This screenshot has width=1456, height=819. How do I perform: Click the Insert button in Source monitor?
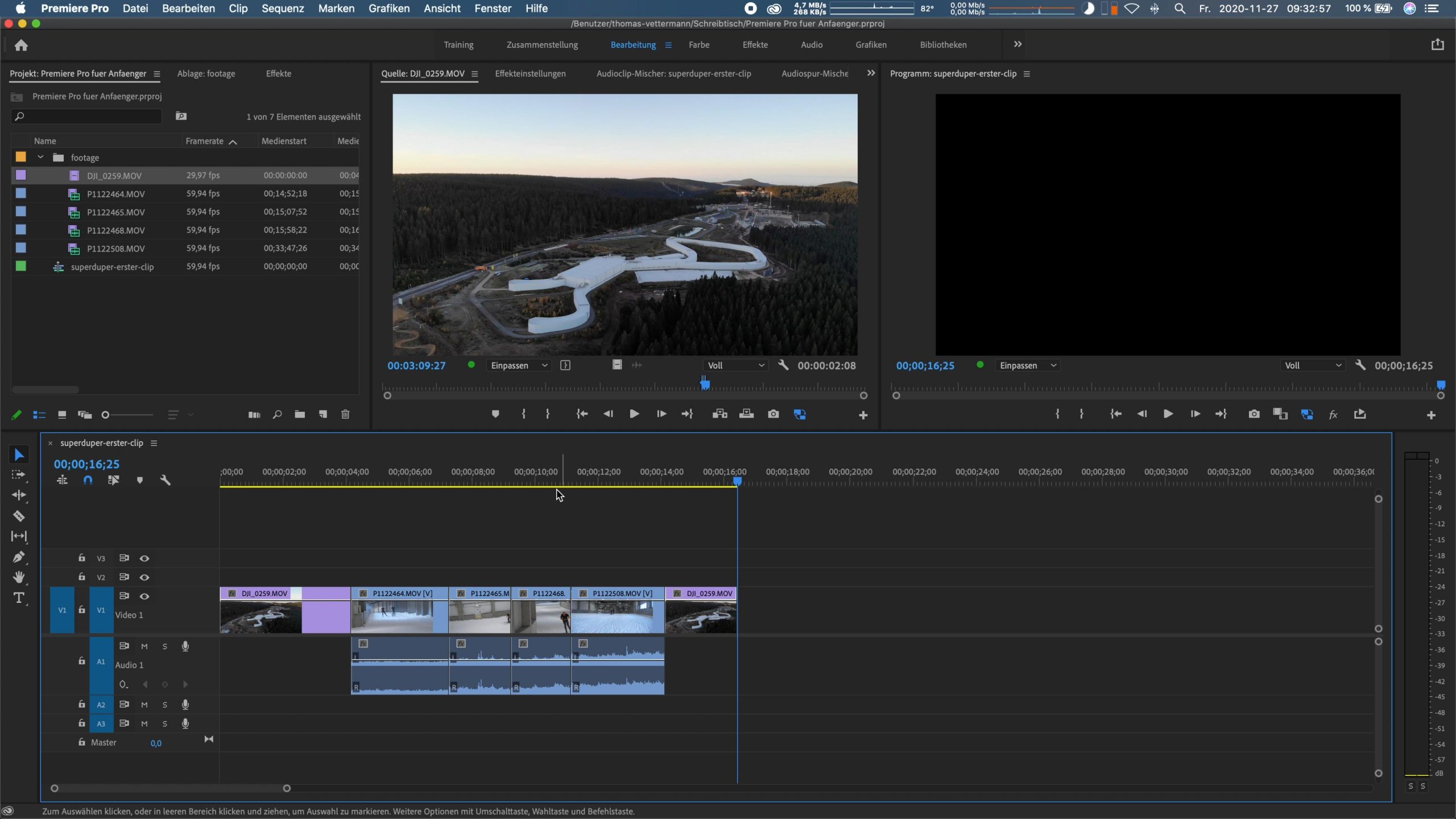coord(719,414)
